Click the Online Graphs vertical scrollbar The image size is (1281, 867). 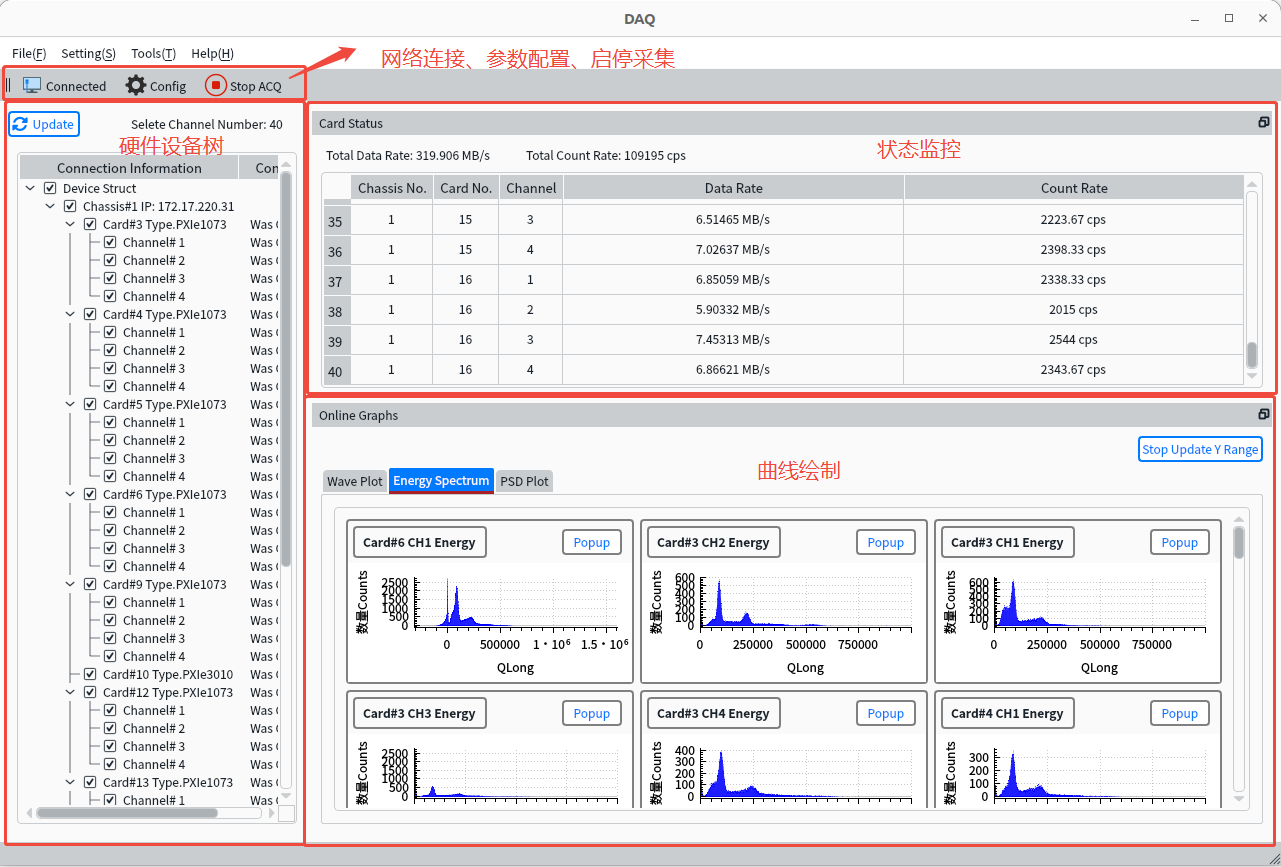tap(1240, 543)
